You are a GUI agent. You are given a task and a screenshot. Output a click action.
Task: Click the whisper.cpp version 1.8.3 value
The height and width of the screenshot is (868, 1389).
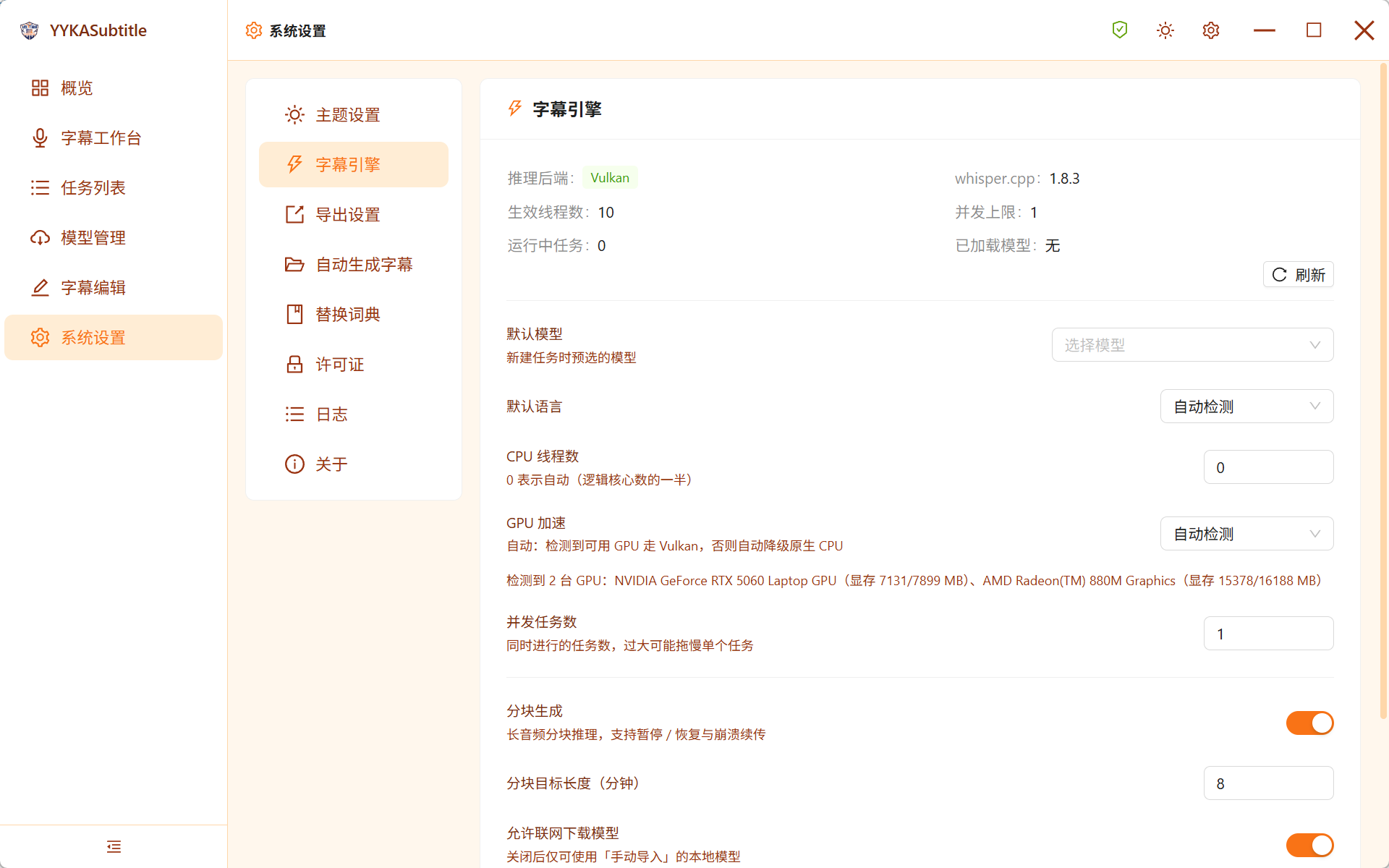pos(1065,179)
